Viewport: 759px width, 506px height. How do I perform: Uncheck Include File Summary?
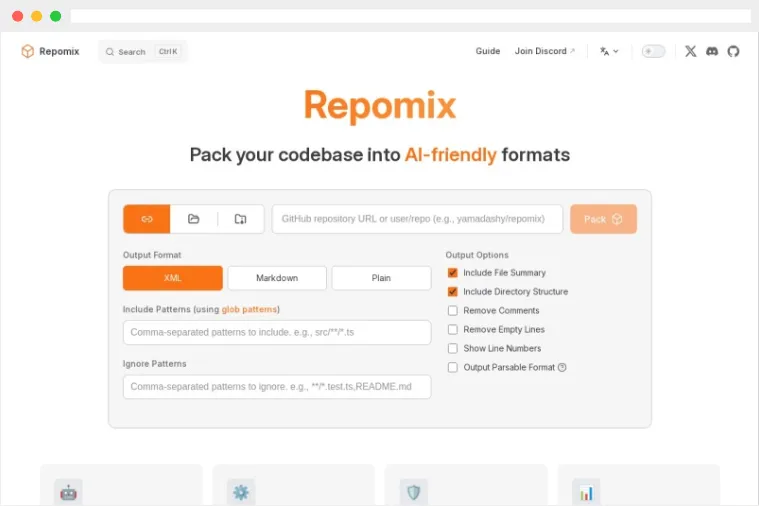click(453, 273)
